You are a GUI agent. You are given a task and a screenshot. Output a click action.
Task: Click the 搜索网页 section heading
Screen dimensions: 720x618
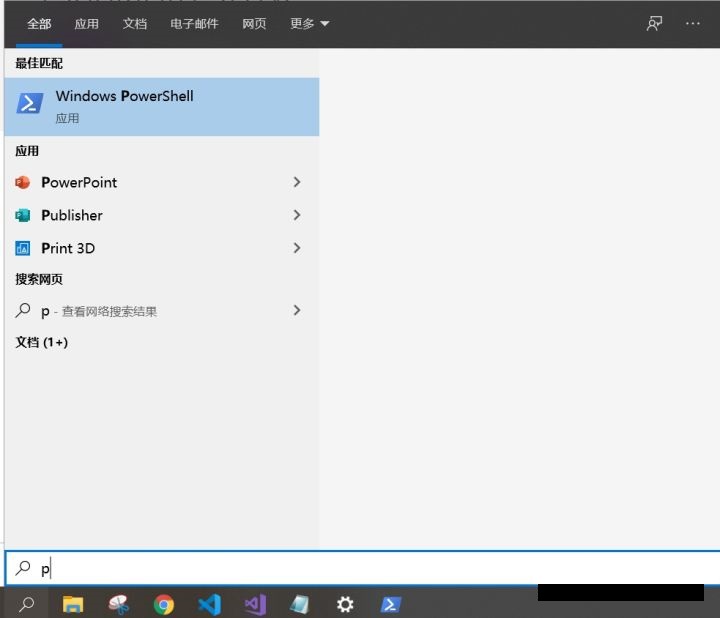tap(39, 279)
